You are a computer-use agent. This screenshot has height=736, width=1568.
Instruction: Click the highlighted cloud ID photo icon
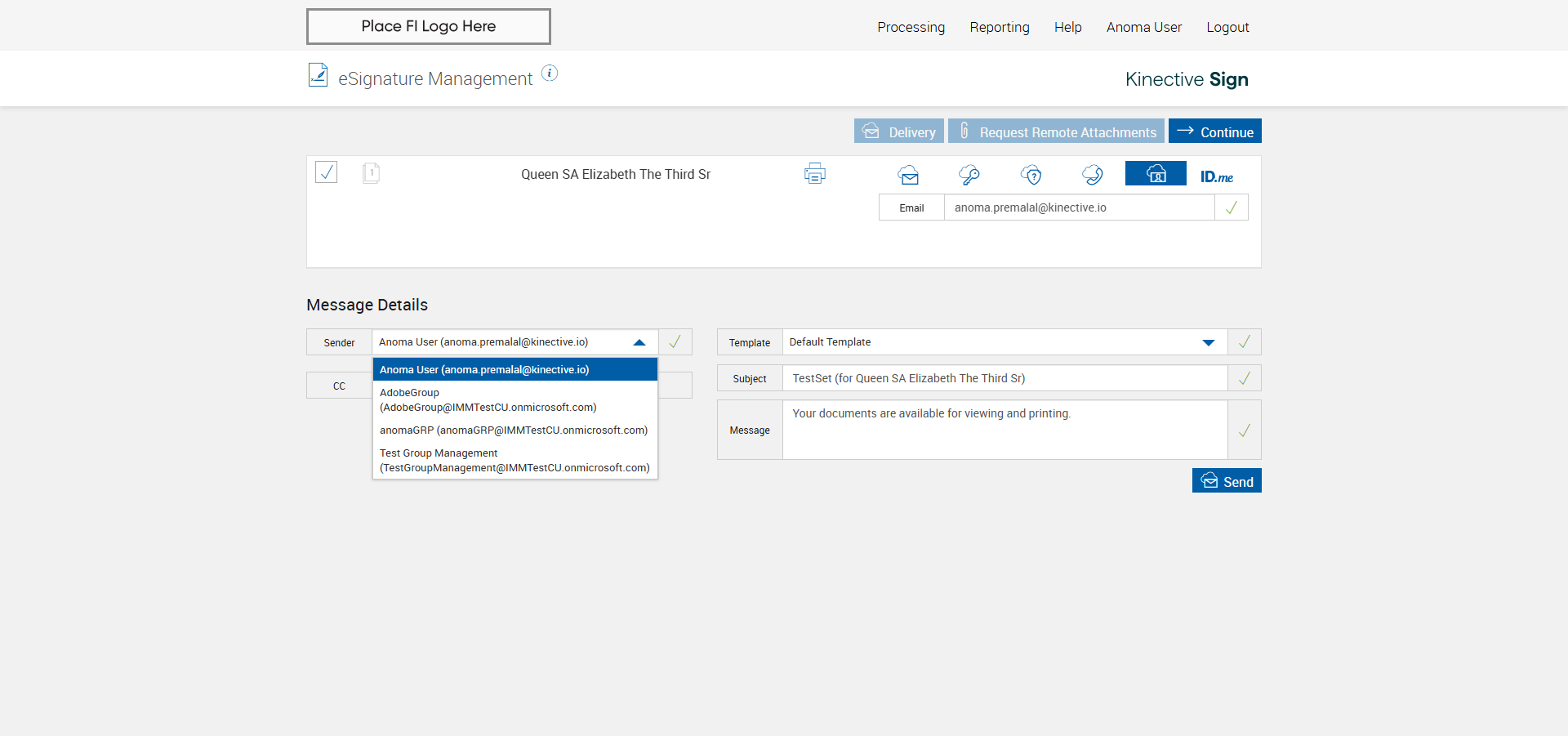pos(1156,174)
